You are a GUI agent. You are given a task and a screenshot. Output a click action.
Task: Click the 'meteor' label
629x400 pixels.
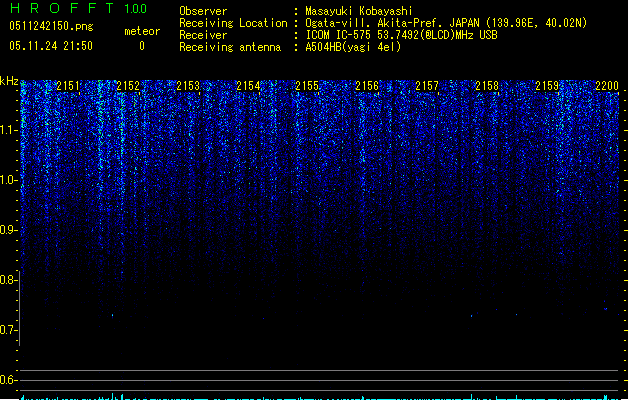[142, 31]
